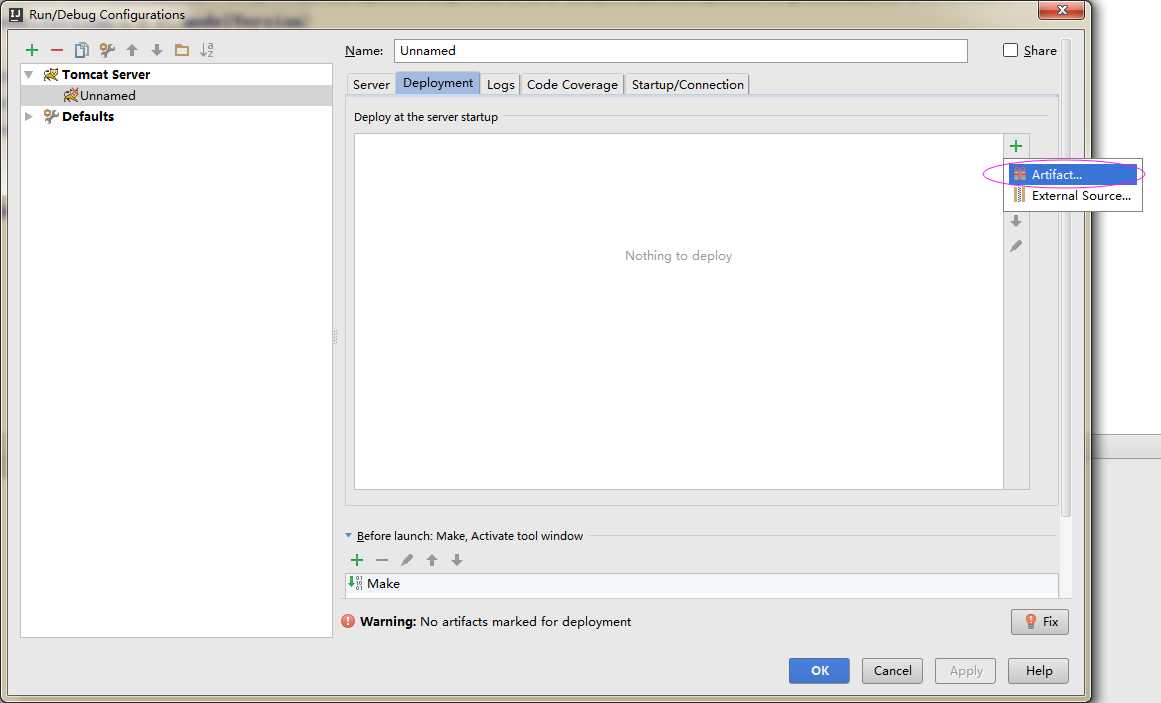1161x703 pixels.
Task: Switch to Startup/Connection tab
Action: 688,84
